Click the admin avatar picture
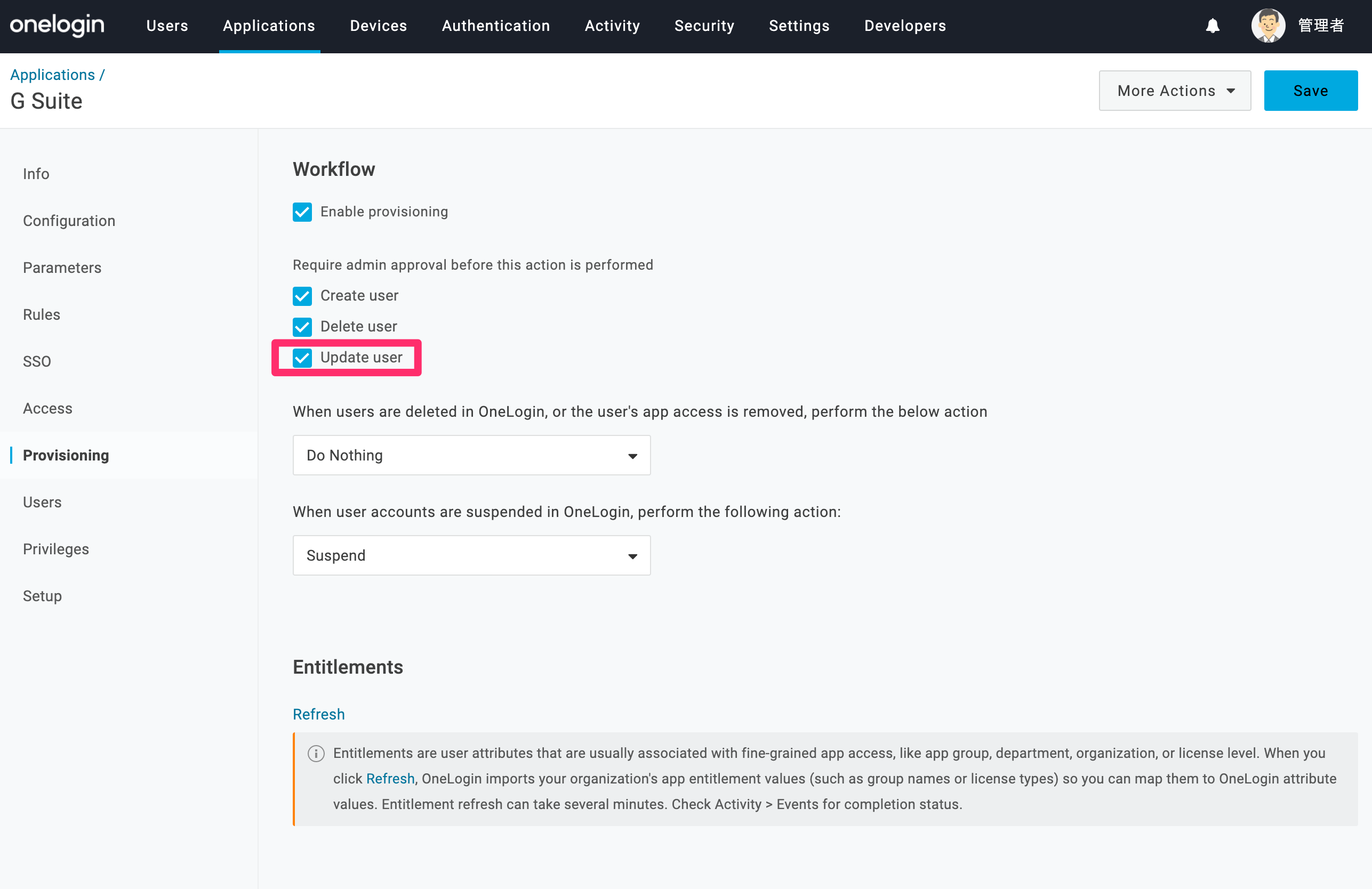 pyautogui.click(x=1267, y=26)
